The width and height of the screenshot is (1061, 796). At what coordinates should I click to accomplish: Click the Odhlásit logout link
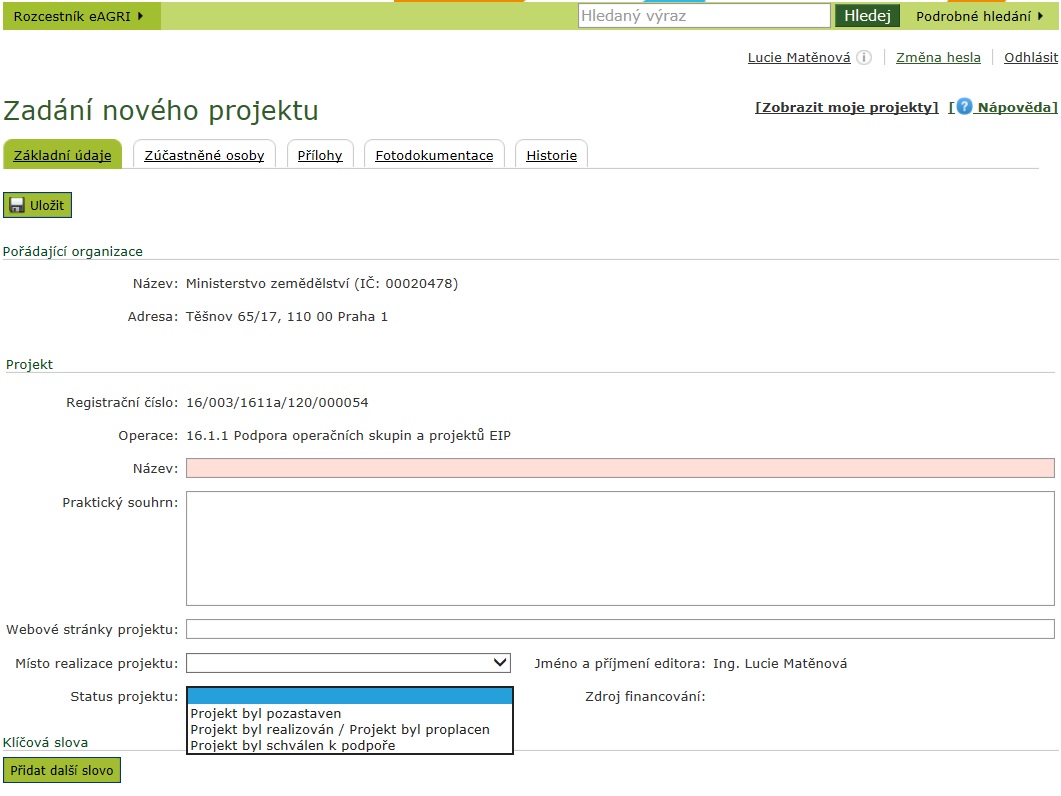[1030, 58]
